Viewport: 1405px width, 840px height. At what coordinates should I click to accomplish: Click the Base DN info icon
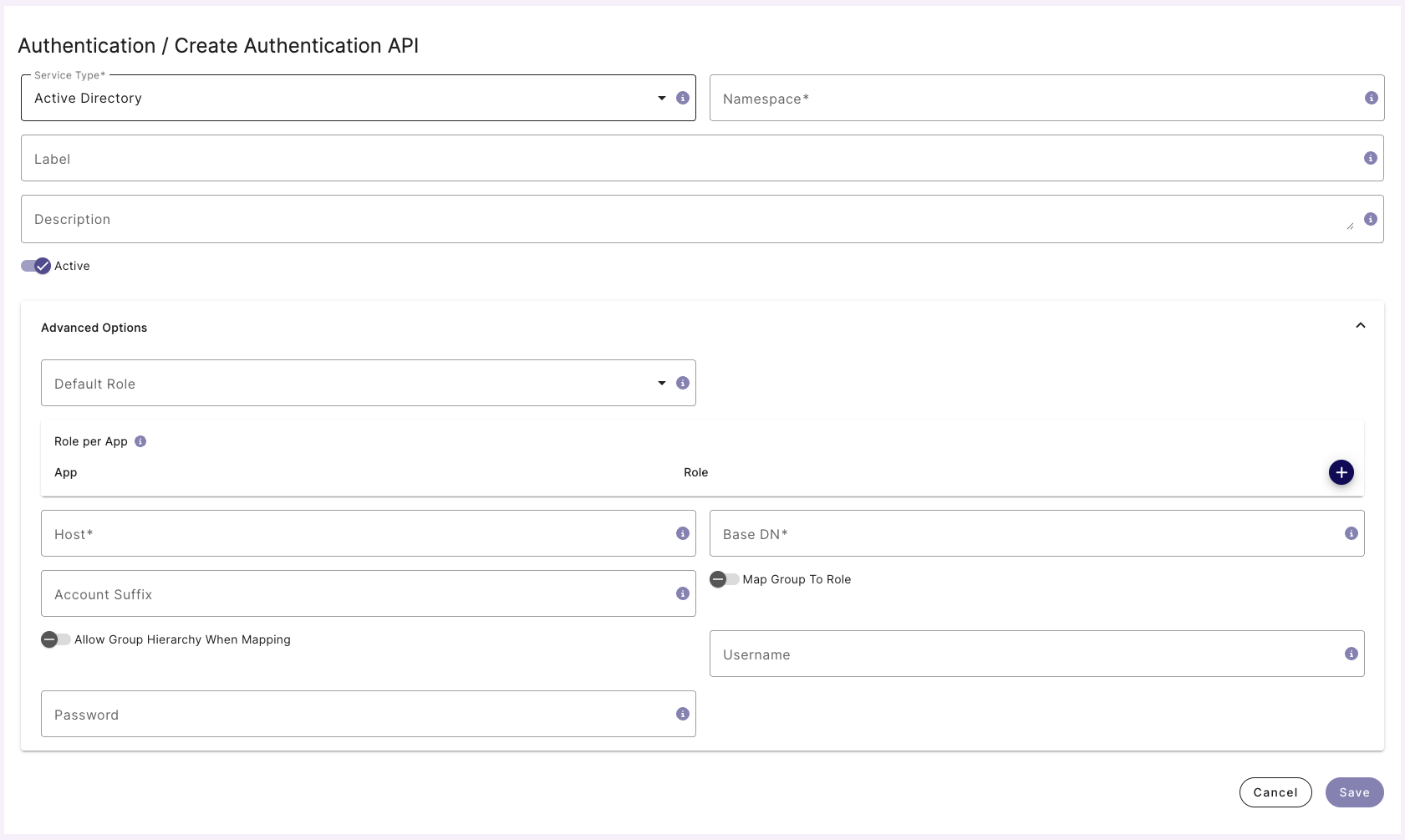(1352, 533)
